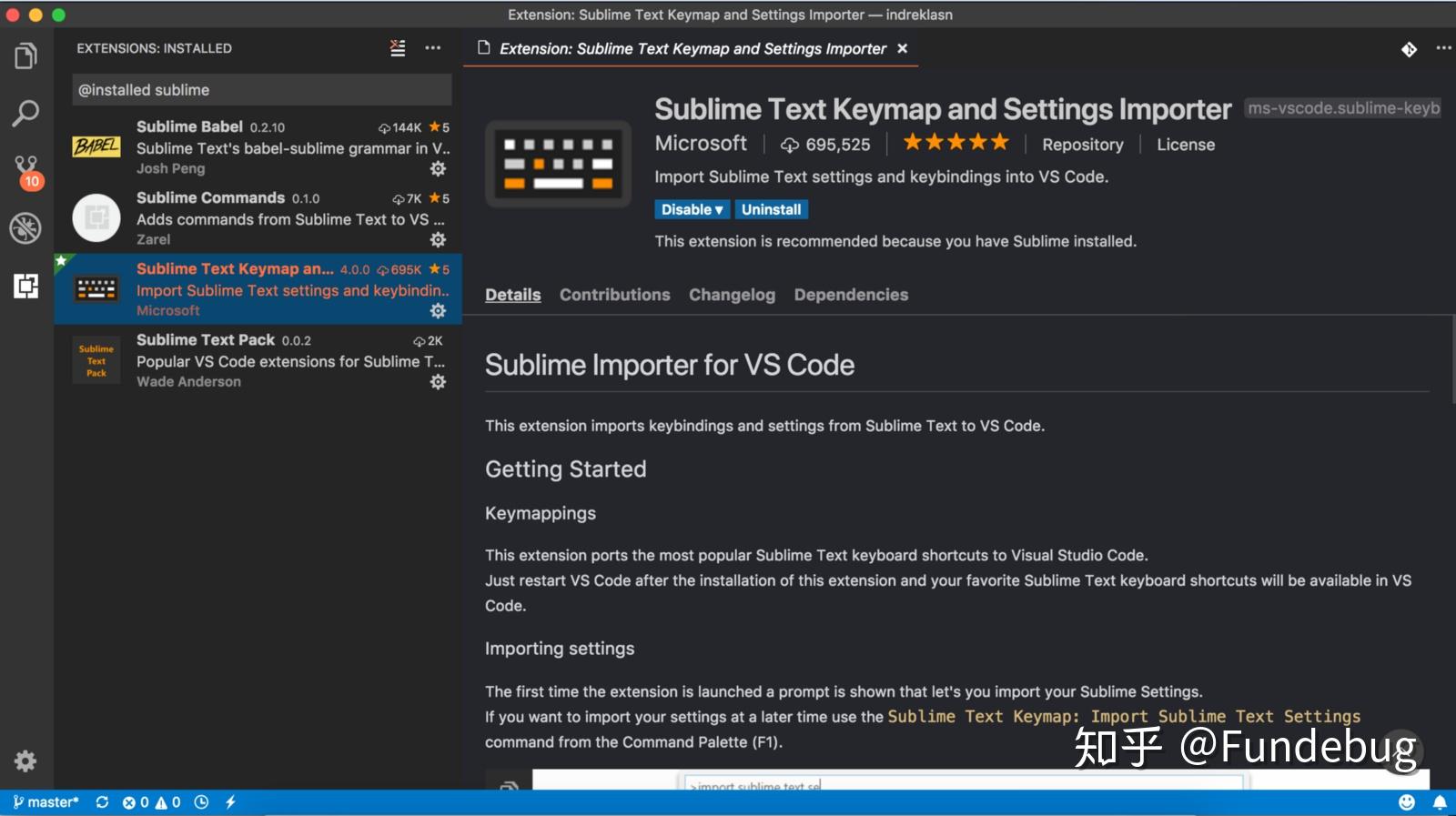Open the Search view icon
Viewport: 1456px width, 816px height.
pos(25,114)
